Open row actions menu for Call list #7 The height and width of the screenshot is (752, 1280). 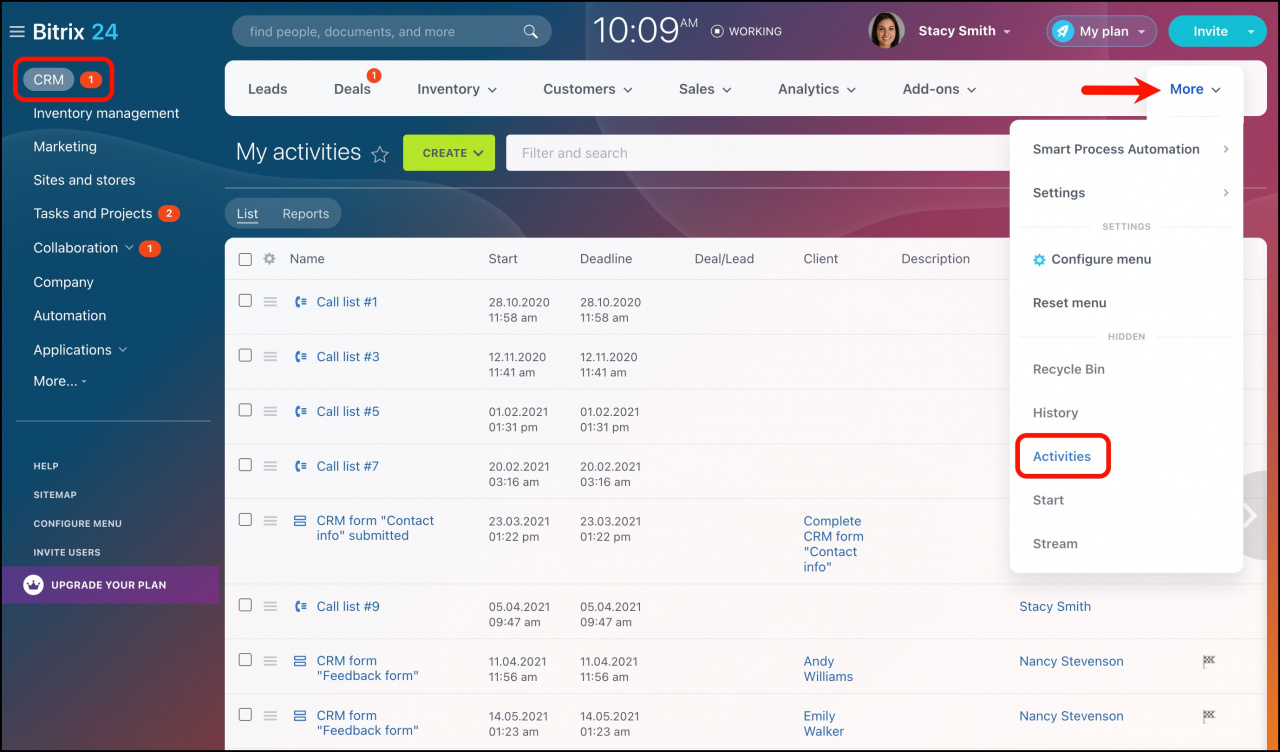point(270,466)
